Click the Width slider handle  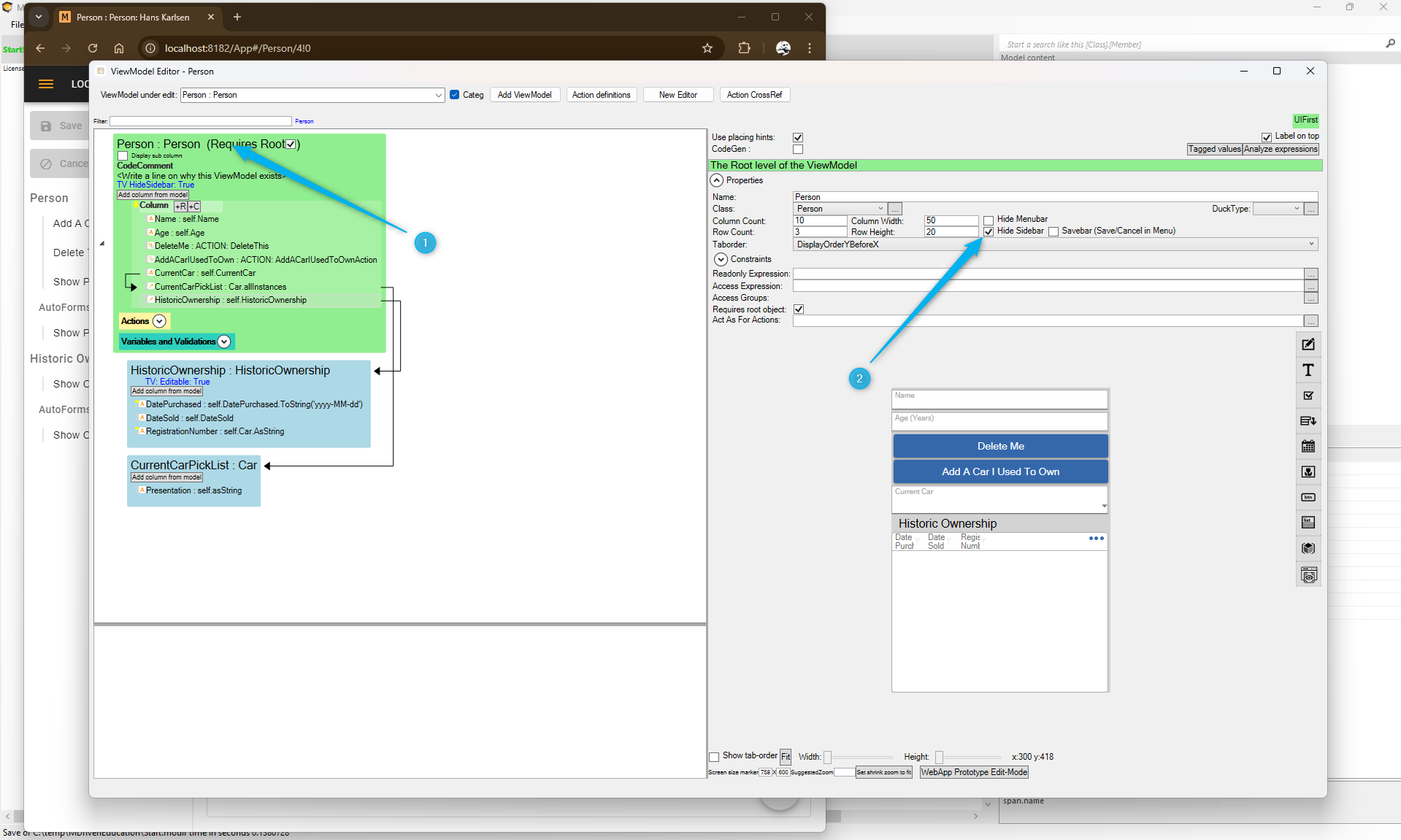[x=827, y=758]
